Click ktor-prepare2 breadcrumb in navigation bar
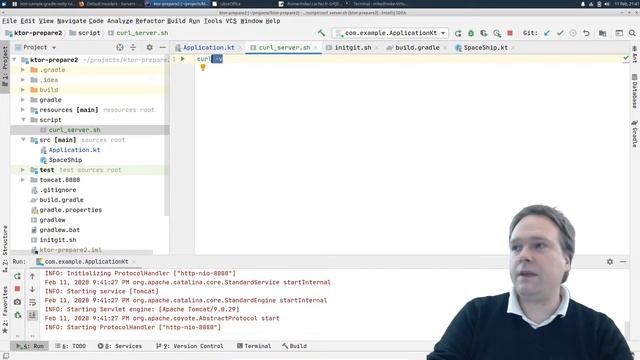The image size is (640, 360). [34, 33]
